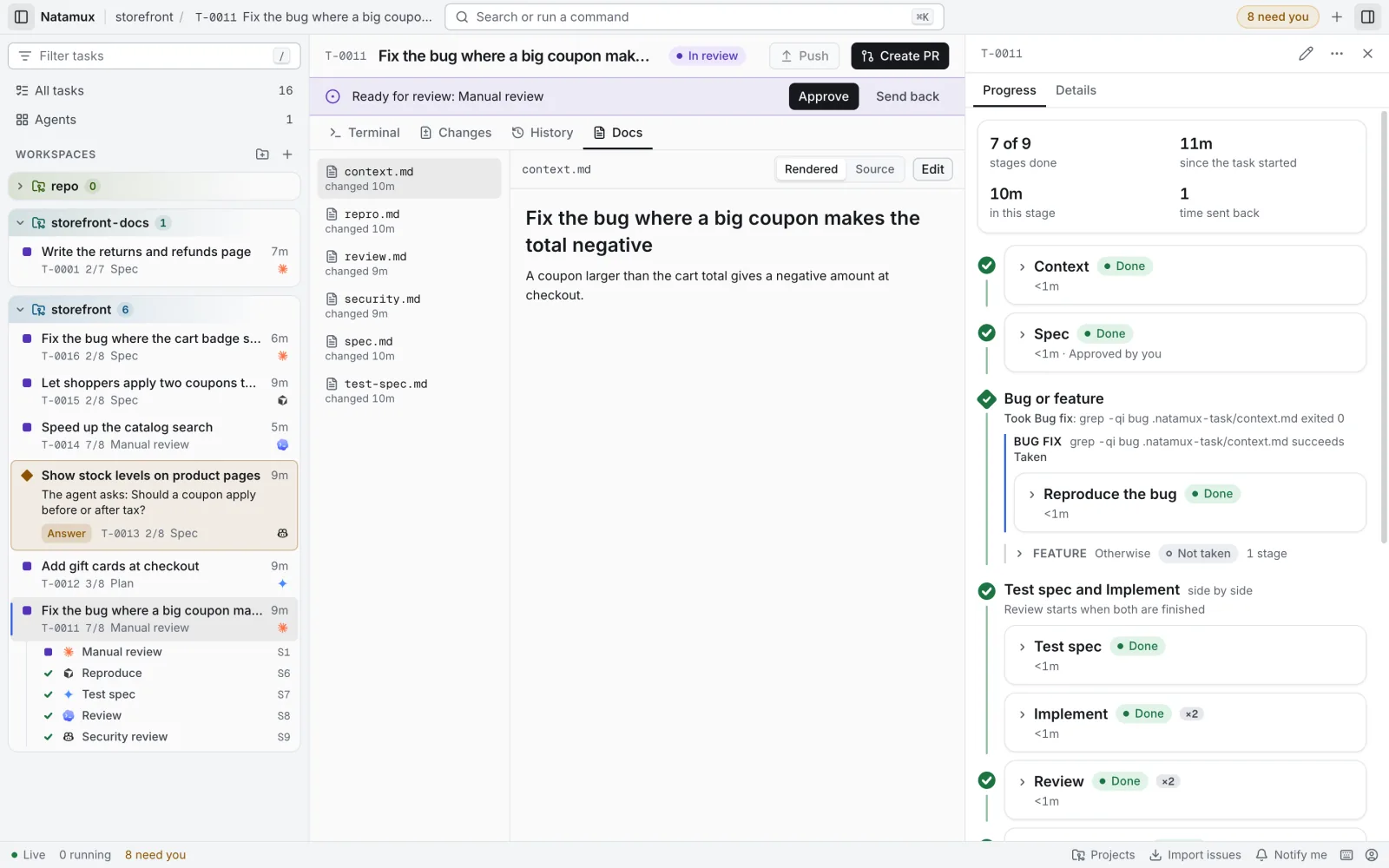Focus the Filter tasks input
This screenshot has width=1389, height=868.
coord(155,56)
